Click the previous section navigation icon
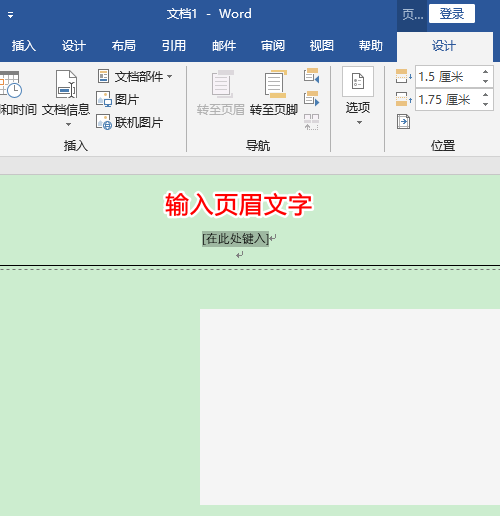 click(x=311, y=76)
